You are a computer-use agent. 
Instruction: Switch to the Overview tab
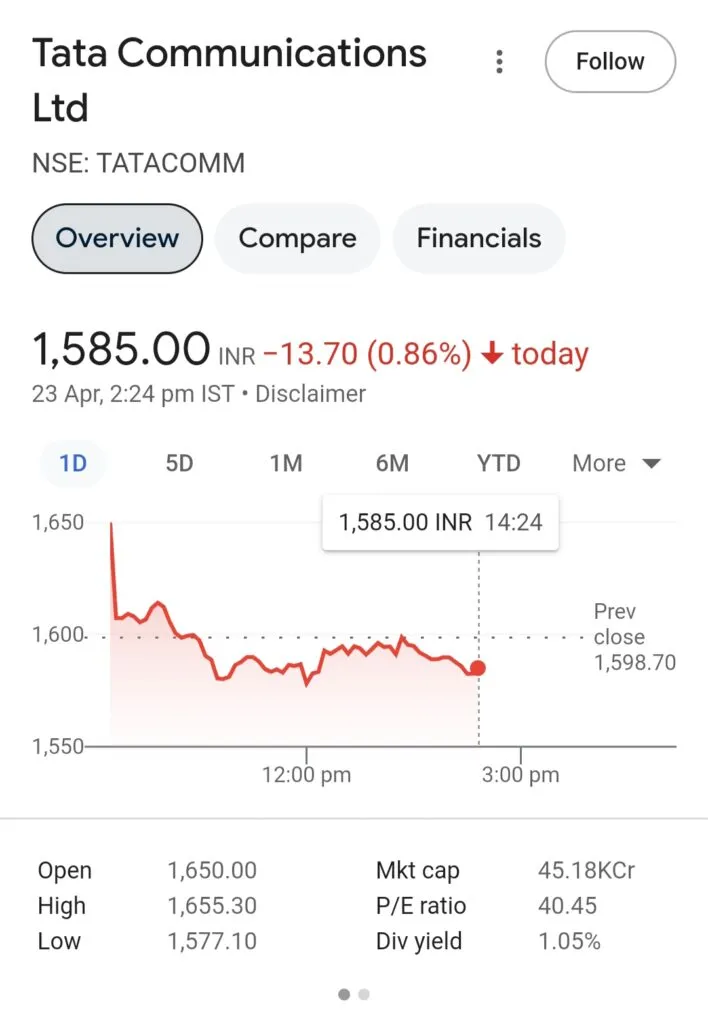(x=117, y=238)
